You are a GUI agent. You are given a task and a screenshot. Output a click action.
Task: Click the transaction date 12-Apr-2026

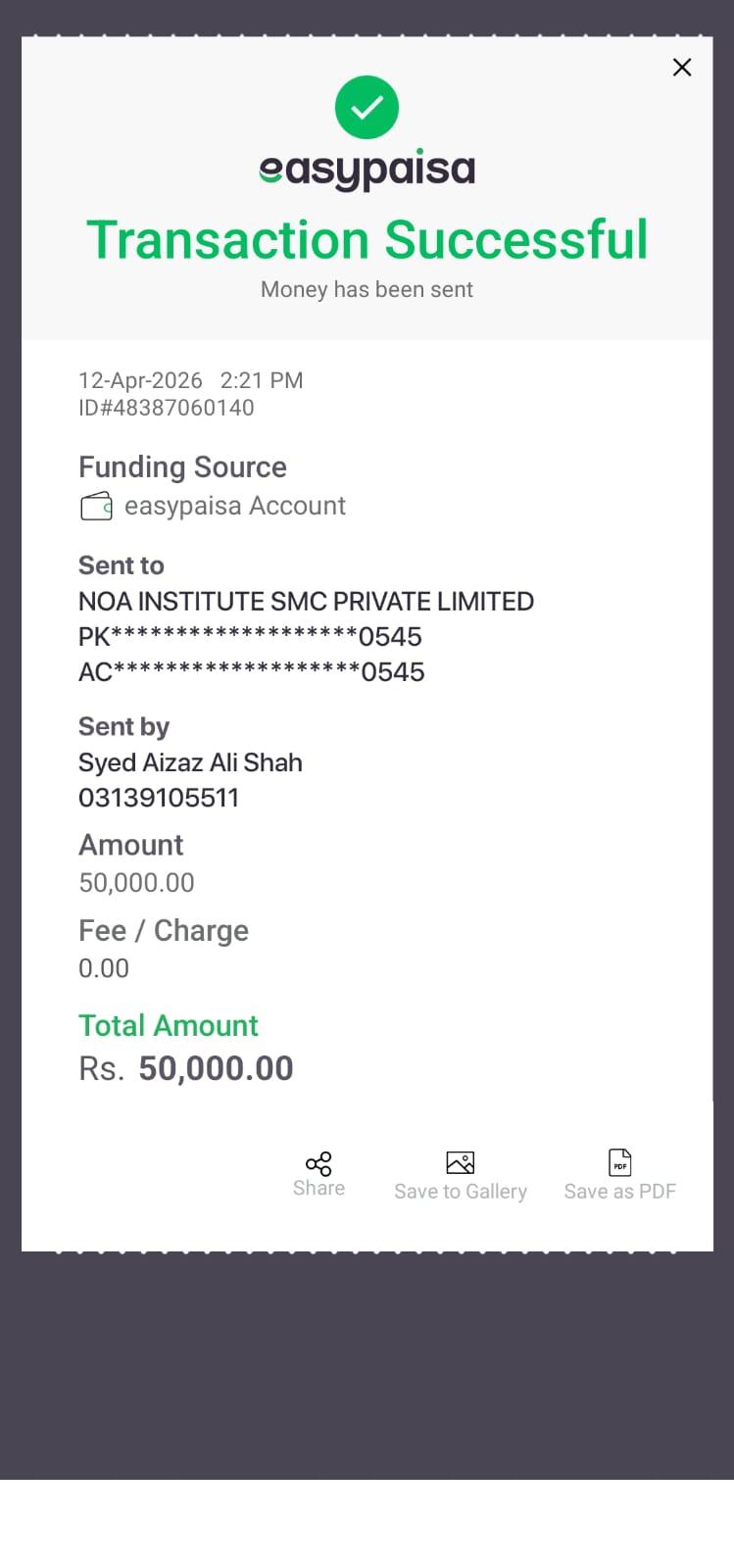pyautogui.click(x=140, y=380)
